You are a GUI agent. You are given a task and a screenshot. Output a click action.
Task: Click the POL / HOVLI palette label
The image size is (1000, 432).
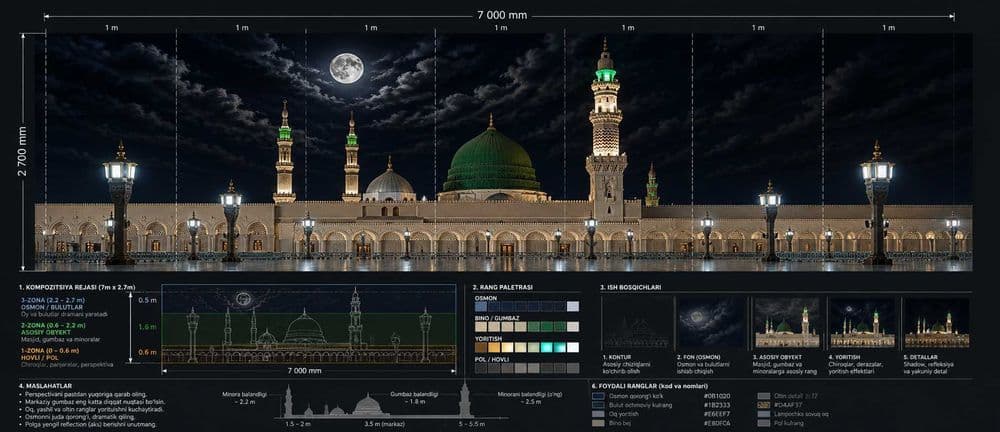coord(494,359)
